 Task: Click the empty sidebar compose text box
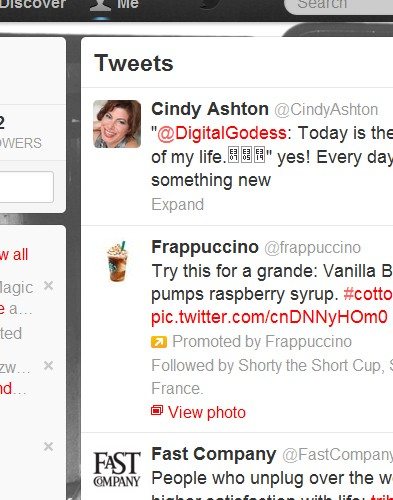coord(26,187)
